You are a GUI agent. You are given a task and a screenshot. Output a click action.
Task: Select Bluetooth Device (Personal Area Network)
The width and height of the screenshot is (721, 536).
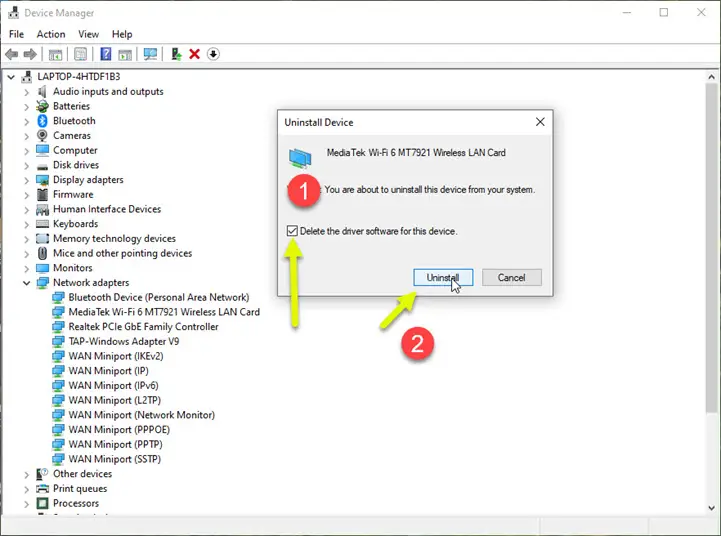(159, 297)
